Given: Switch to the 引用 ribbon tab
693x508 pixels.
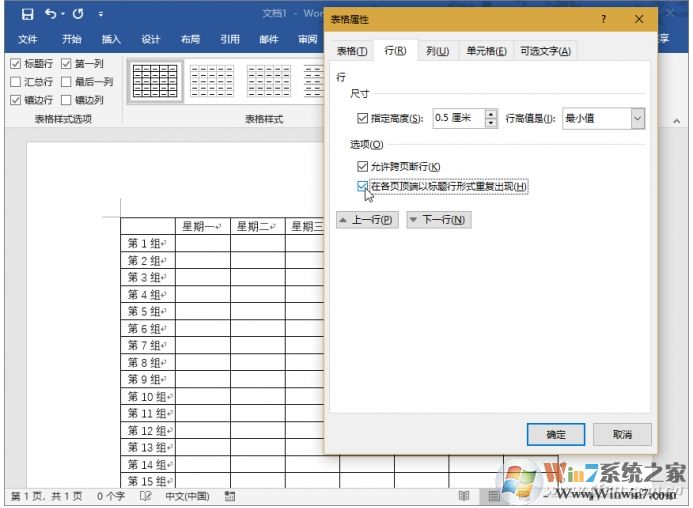Looking at the screenshot, I should (x=230, y=39).
